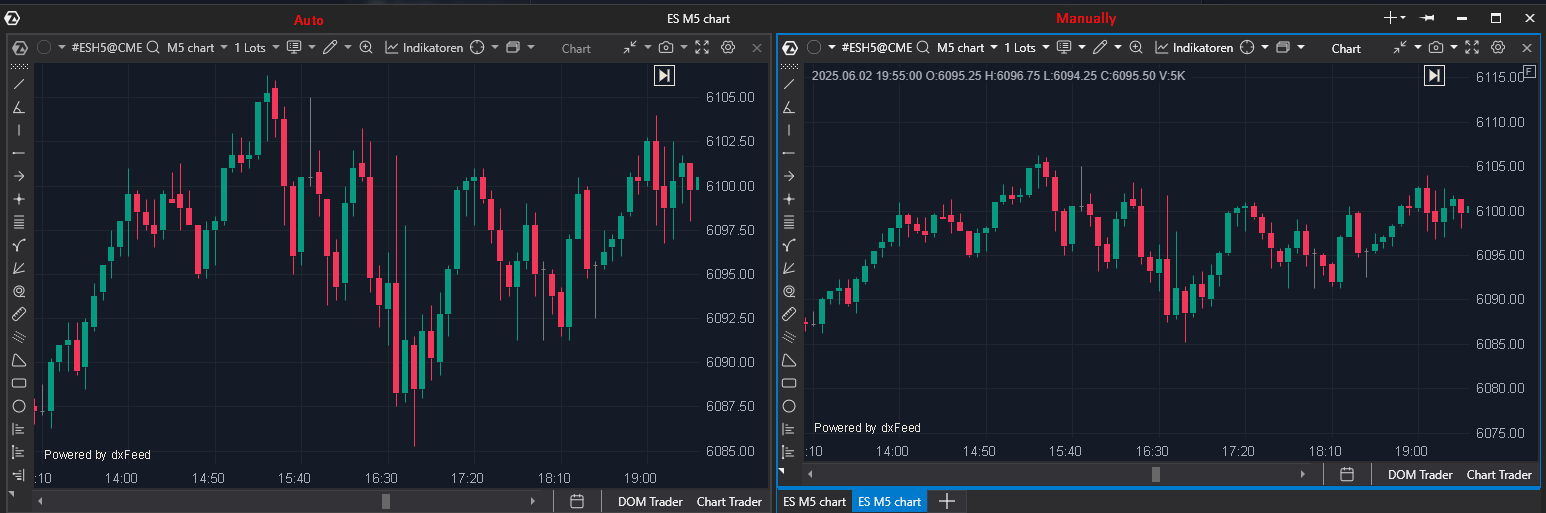1546x513 pixels.
Task: Take a screenshot with left chart camera icon
Action: point(666,47)
